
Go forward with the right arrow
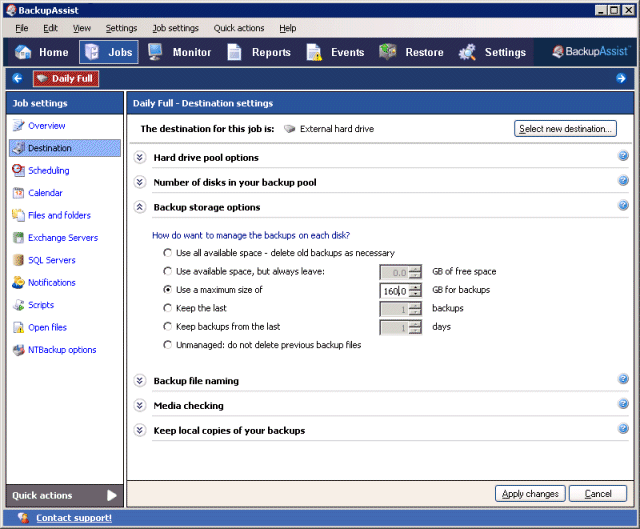[621, 78]
